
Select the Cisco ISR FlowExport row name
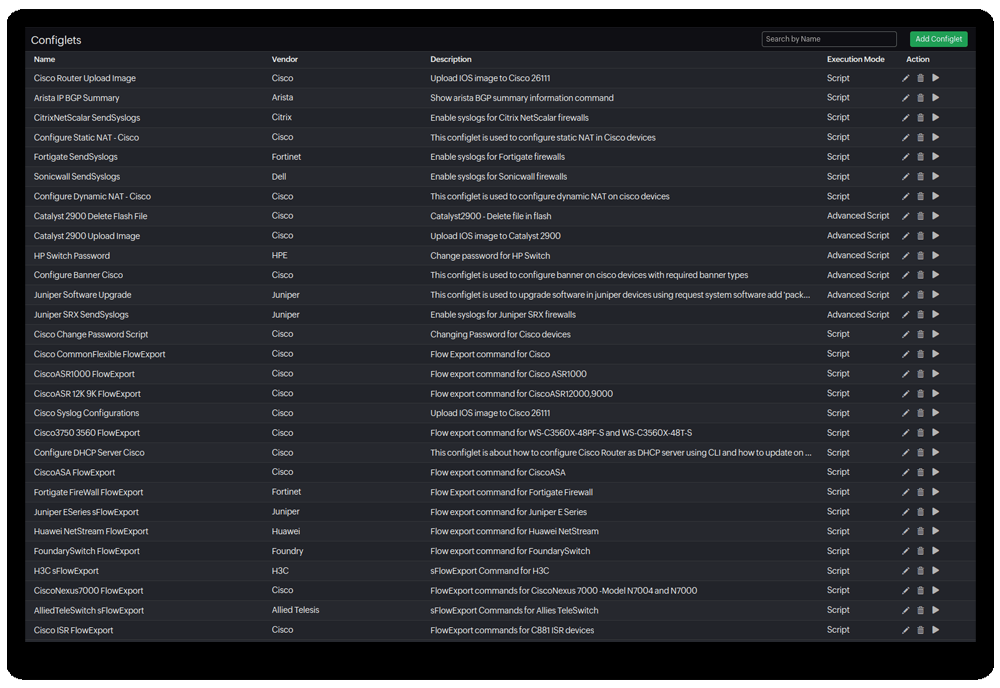[x=73, y=630]
